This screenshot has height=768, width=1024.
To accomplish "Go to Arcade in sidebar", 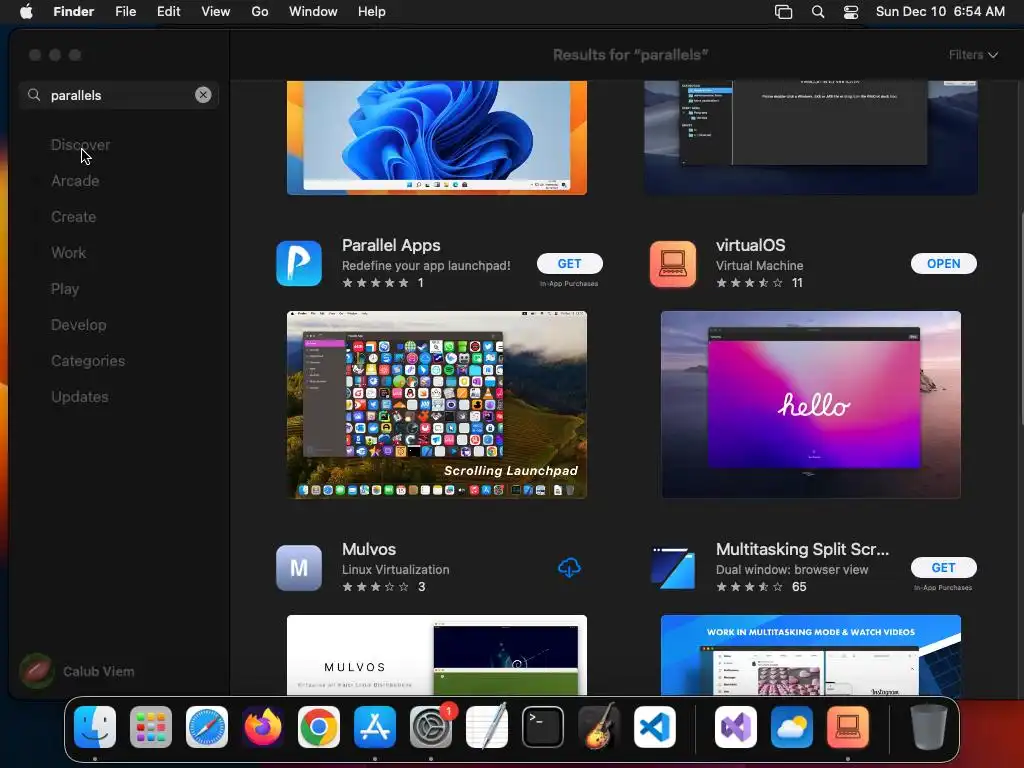I will pyautogui.click(x=75, y=181).
